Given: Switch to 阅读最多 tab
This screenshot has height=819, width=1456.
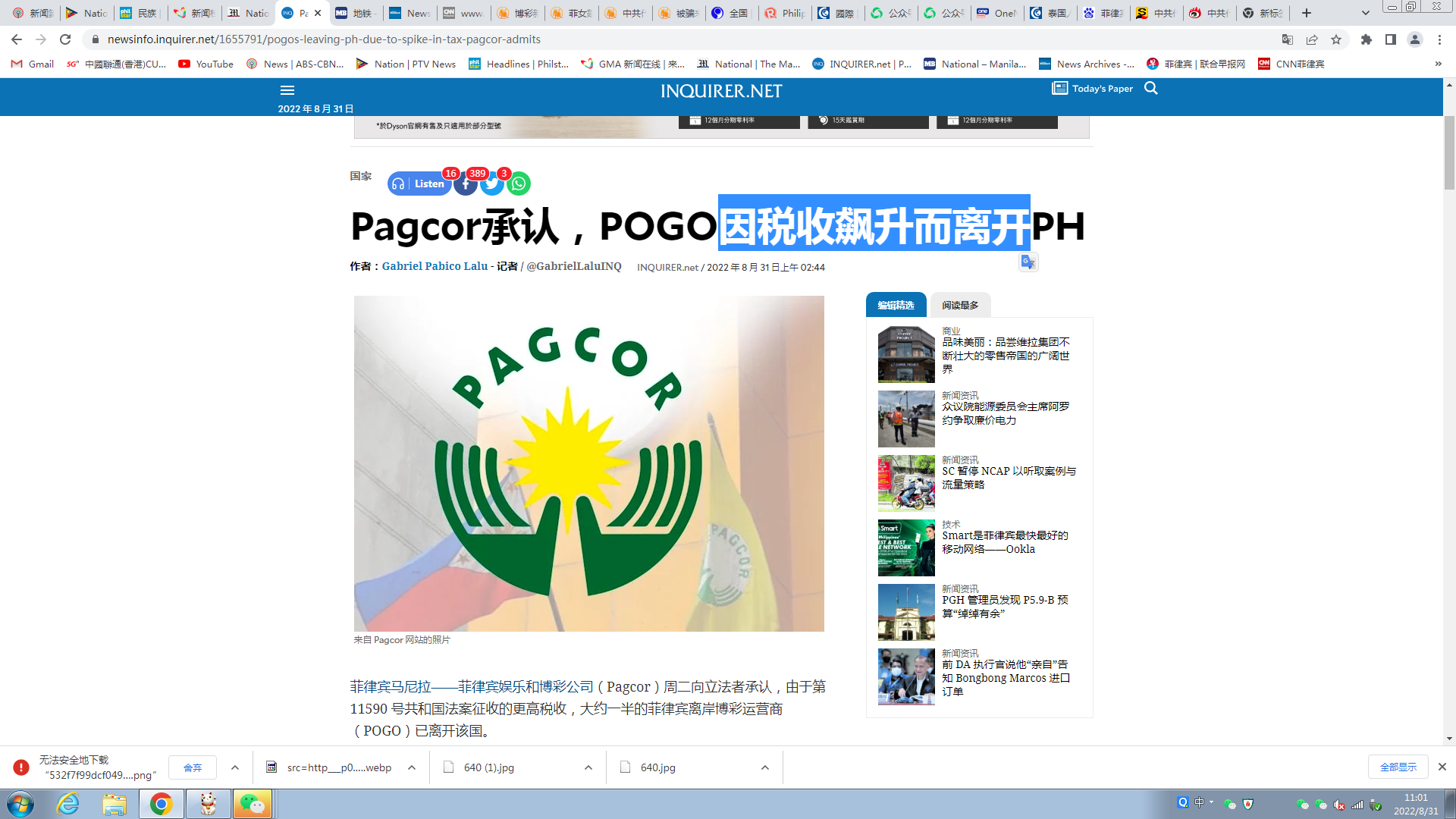Looking at the screenshot, I should click(x=960, y=305).
